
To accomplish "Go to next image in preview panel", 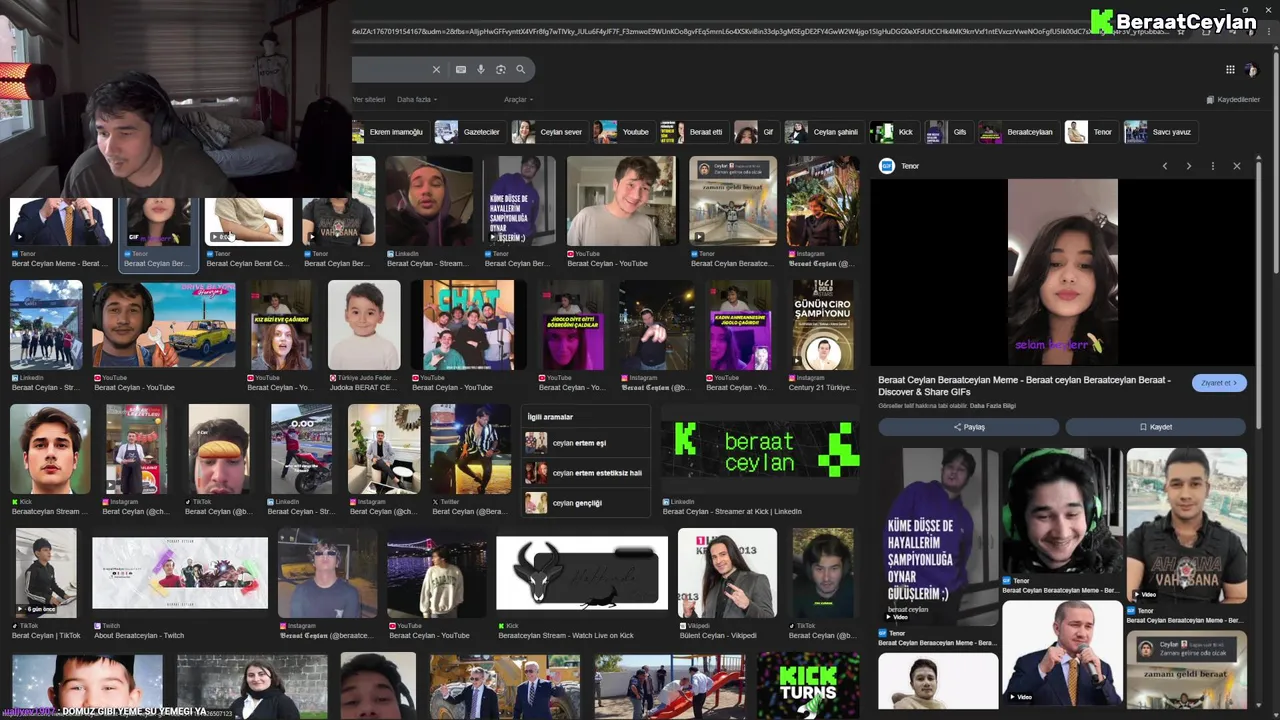I will point(1189,166).
